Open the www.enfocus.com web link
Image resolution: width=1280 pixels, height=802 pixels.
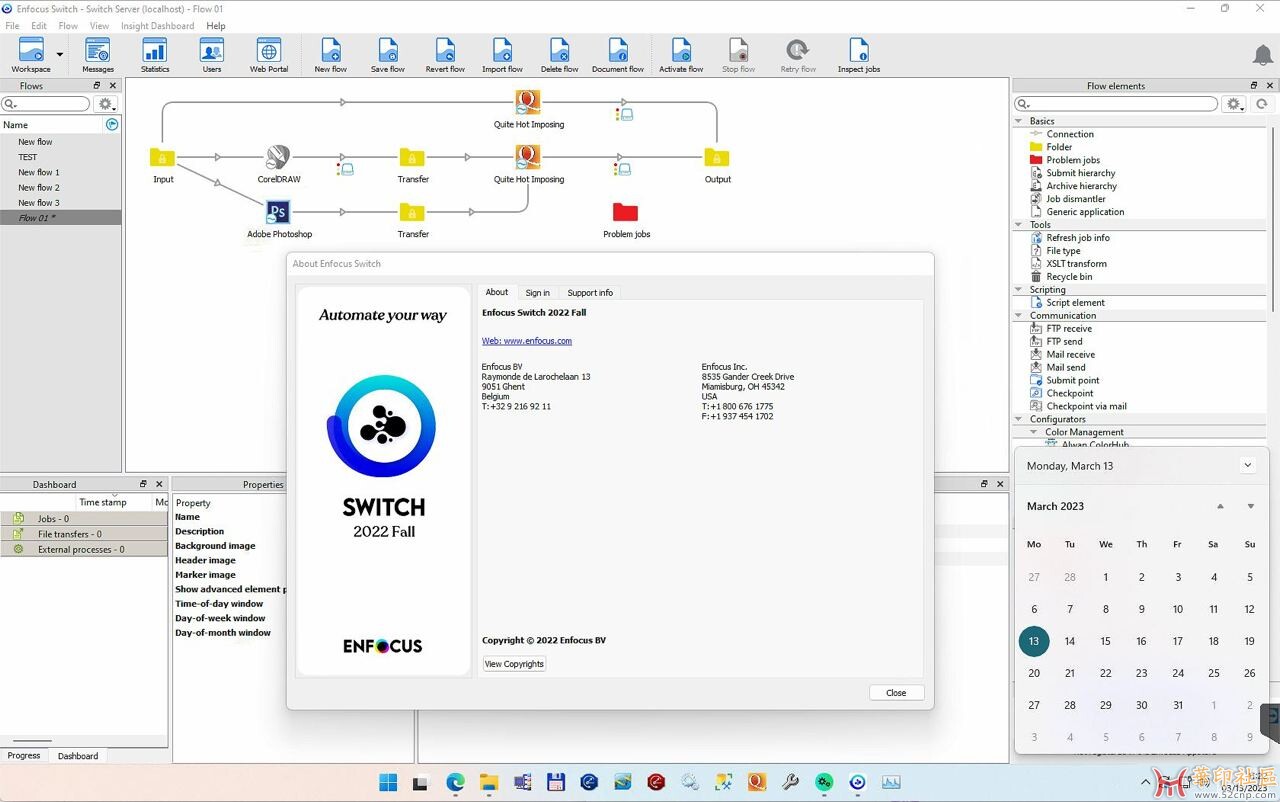point(527,341)
